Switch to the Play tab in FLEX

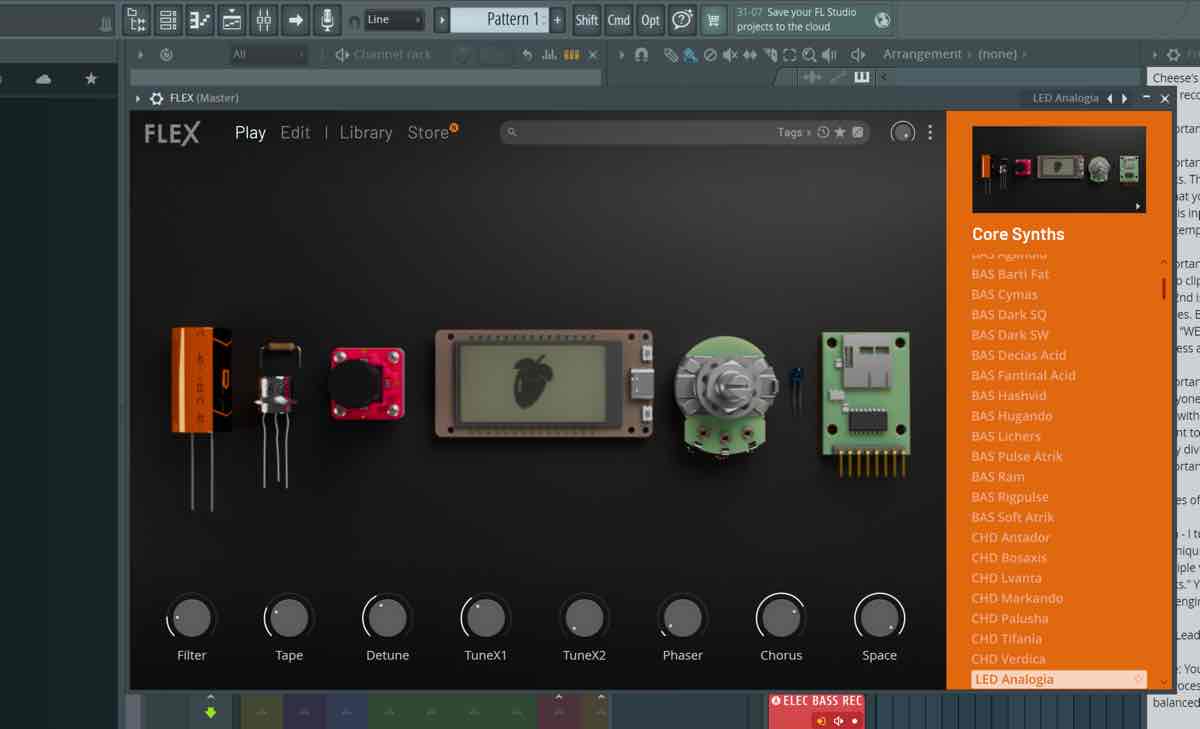250,132
